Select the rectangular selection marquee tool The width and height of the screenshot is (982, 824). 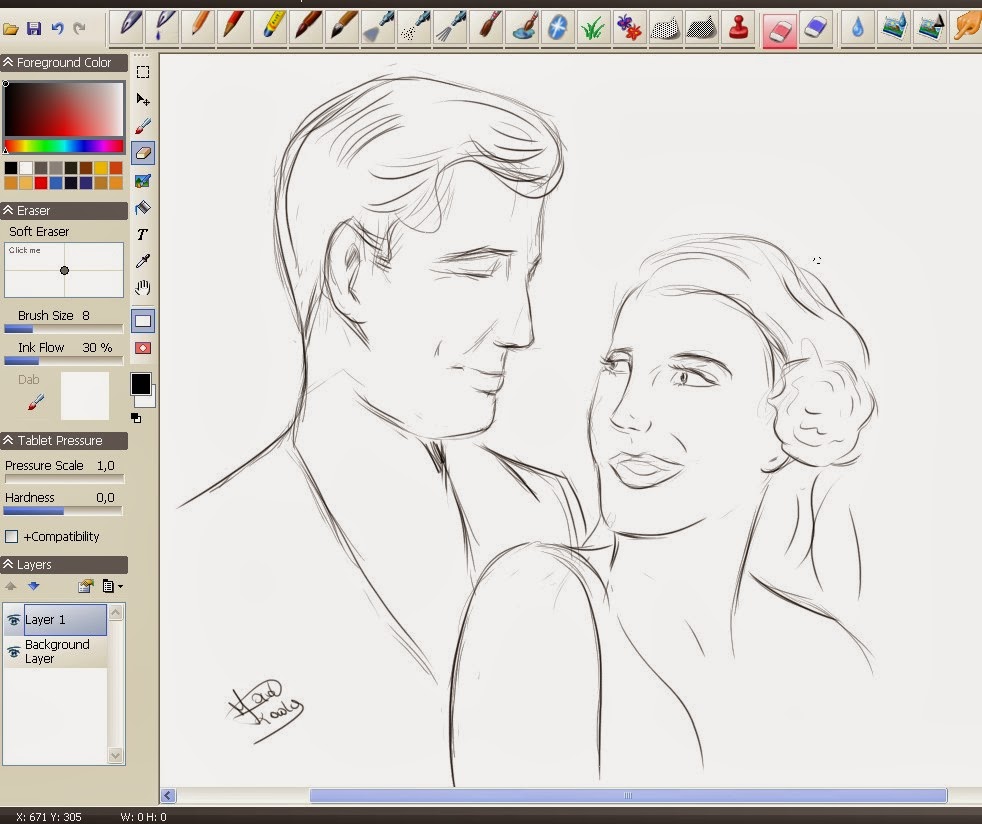[x=143, y=72]
